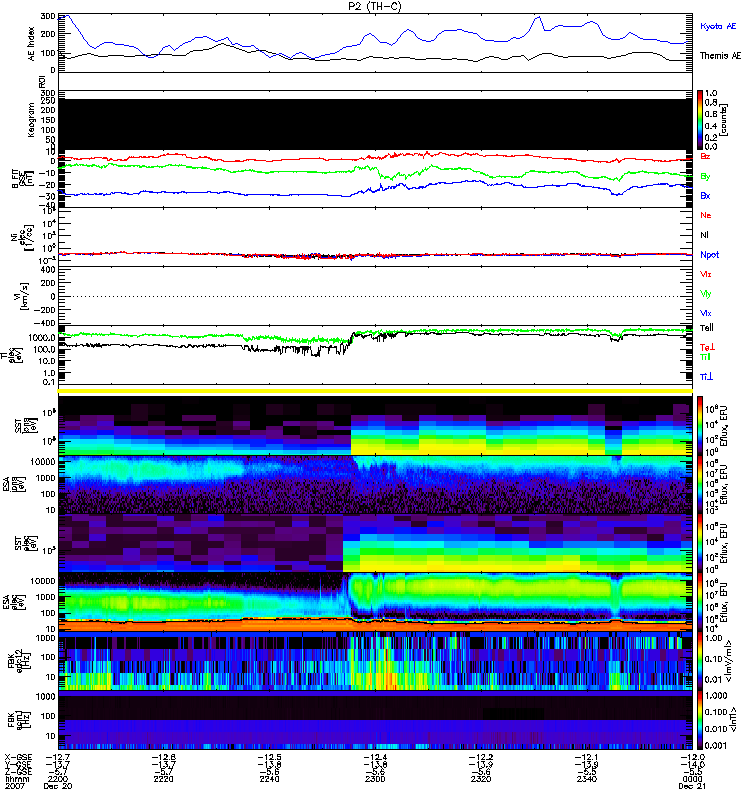Click the blue Npot legend label
Screen dimensions: 750x800
pyautogui.click(x=710, y=255)
